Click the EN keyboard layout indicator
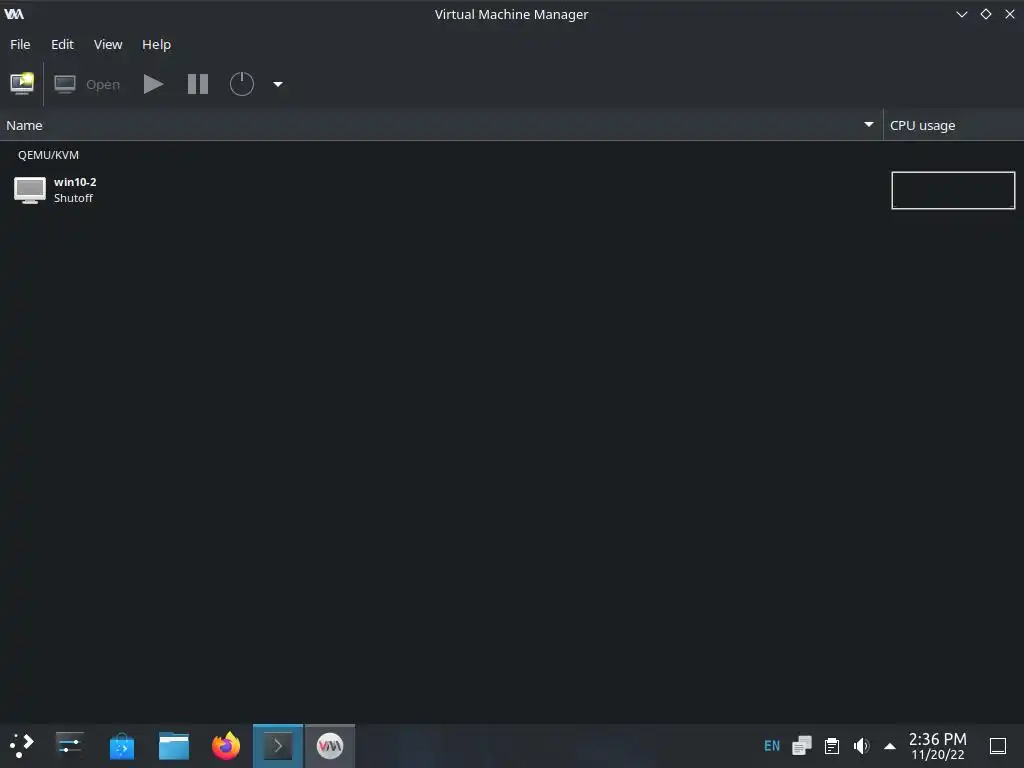Viewport: 1024px width, 768px height. [772, 746]
